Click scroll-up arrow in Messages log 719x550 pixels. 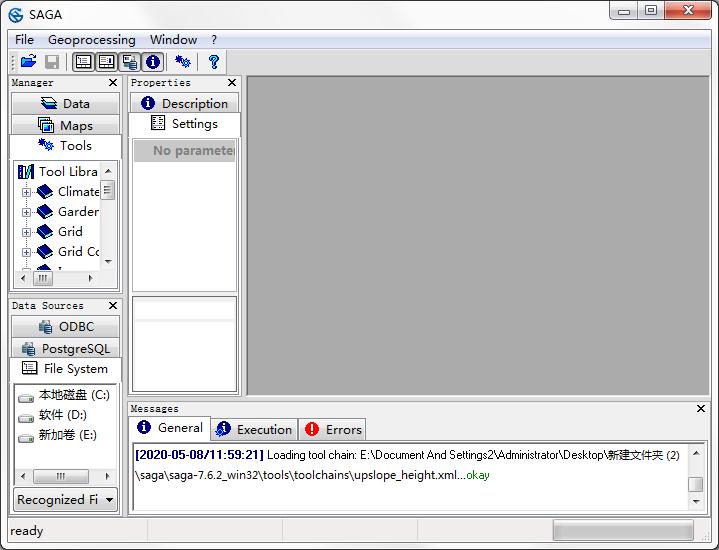tap(696, 453)
